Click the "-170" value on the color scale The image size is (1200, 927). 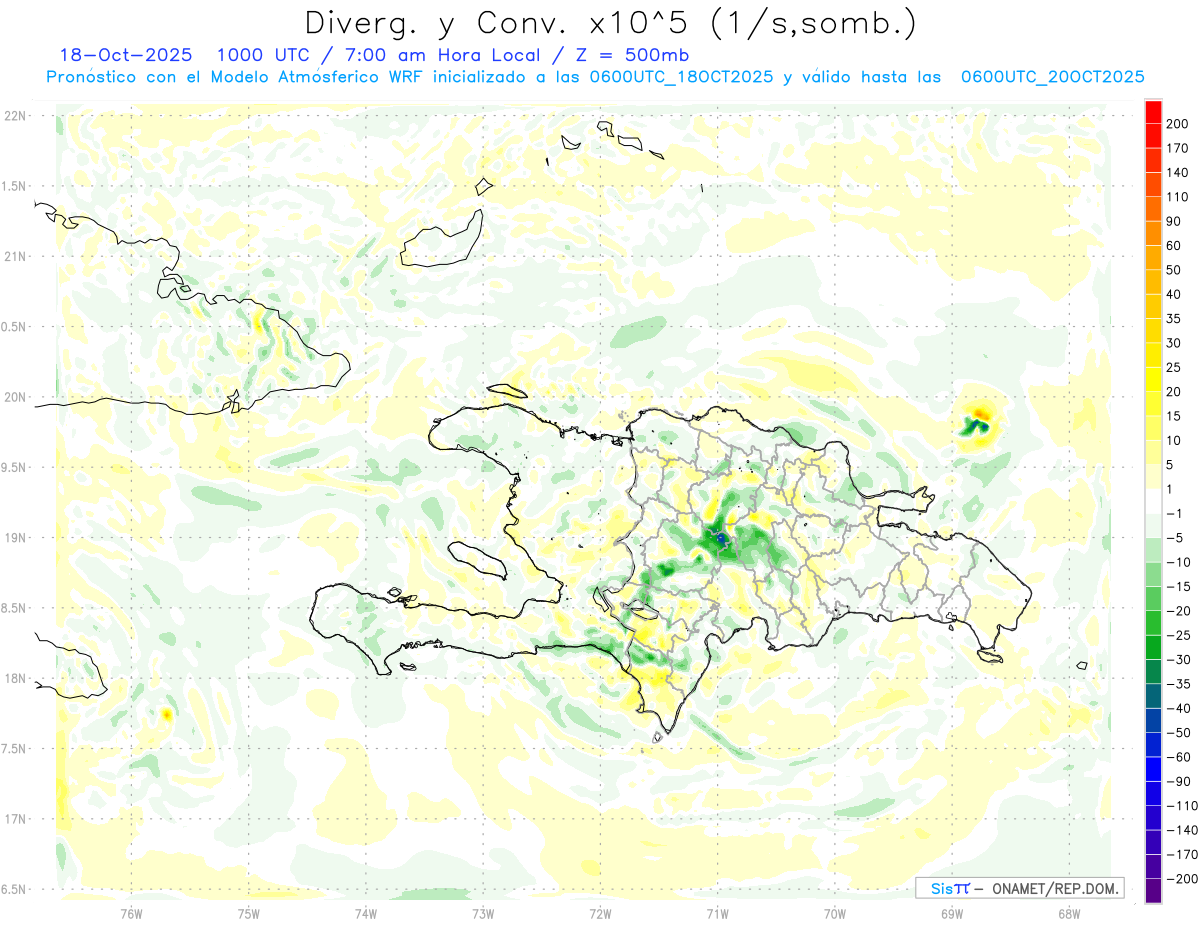pyautogui.click(x=1181, y=854)
